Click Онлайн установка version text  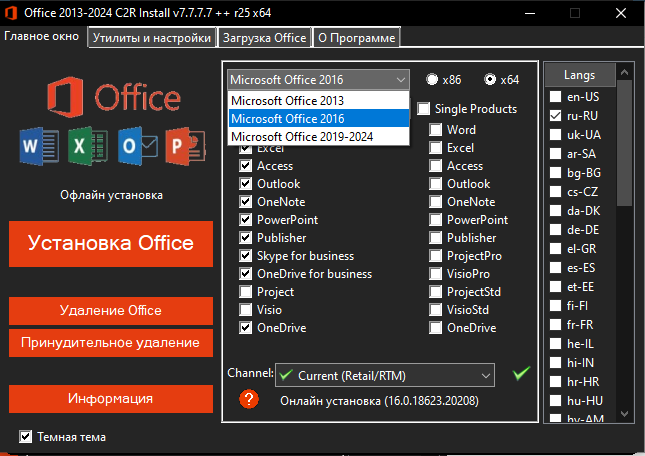click(x=379, y=401)
